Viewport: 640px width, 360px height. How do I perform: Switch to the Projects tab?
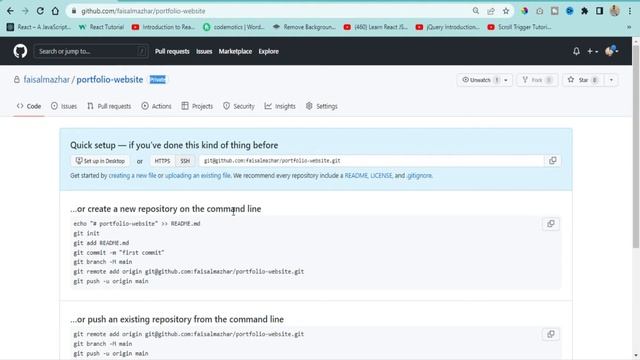click(x=197, y=106)
